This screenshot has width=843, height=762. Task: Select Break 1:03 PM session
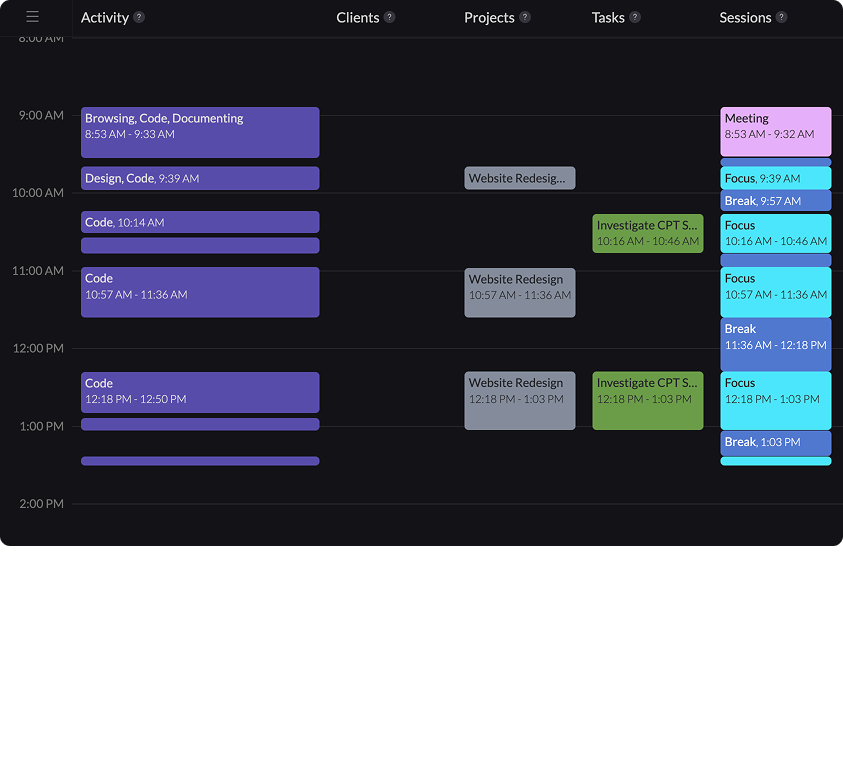776,443
